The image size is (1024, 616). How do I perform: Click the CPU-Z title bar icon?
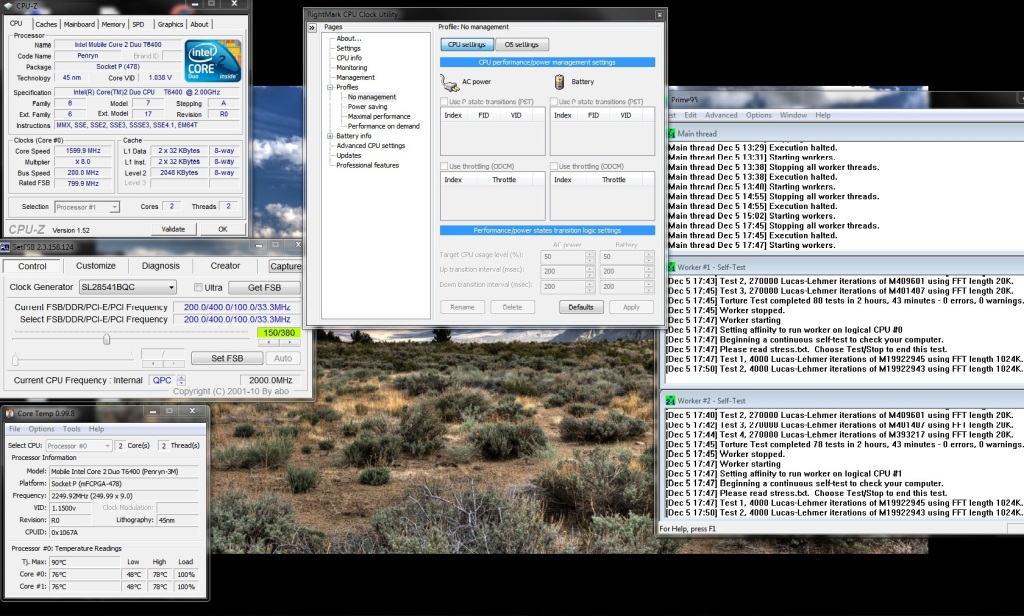8,5
